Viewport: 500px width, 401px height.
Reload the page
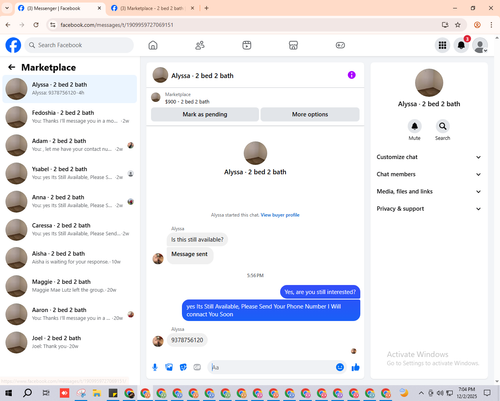pos(36,25)
